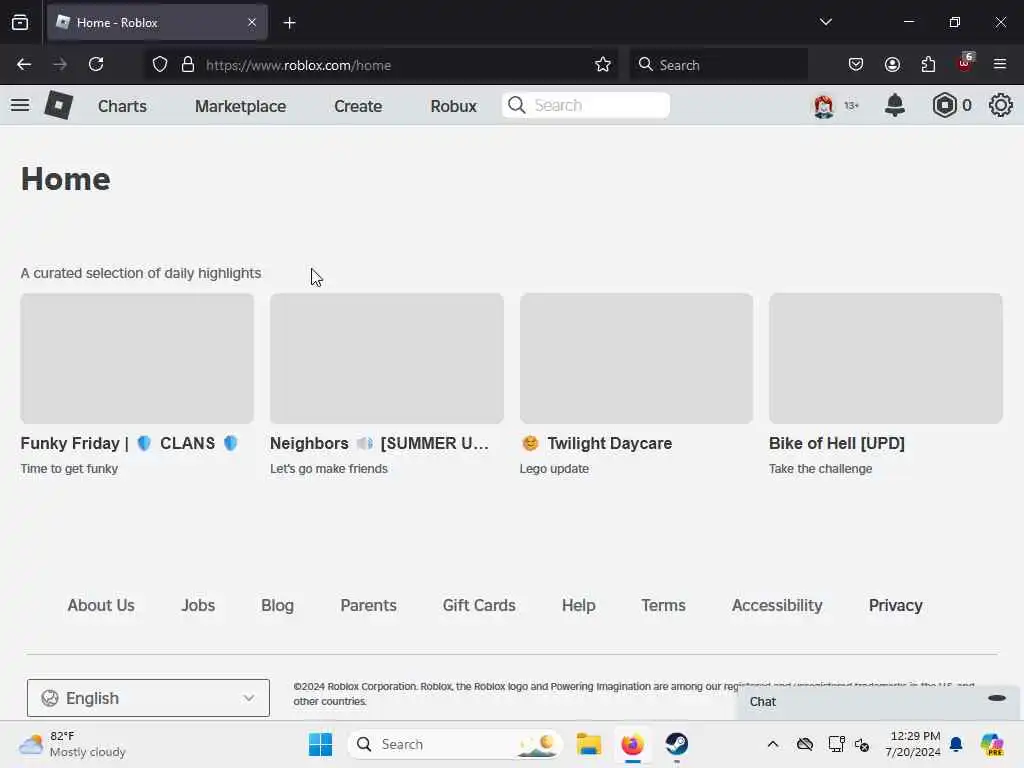Open the Blog footer link
Screen dimensions: 1024x768
(278, 605)
